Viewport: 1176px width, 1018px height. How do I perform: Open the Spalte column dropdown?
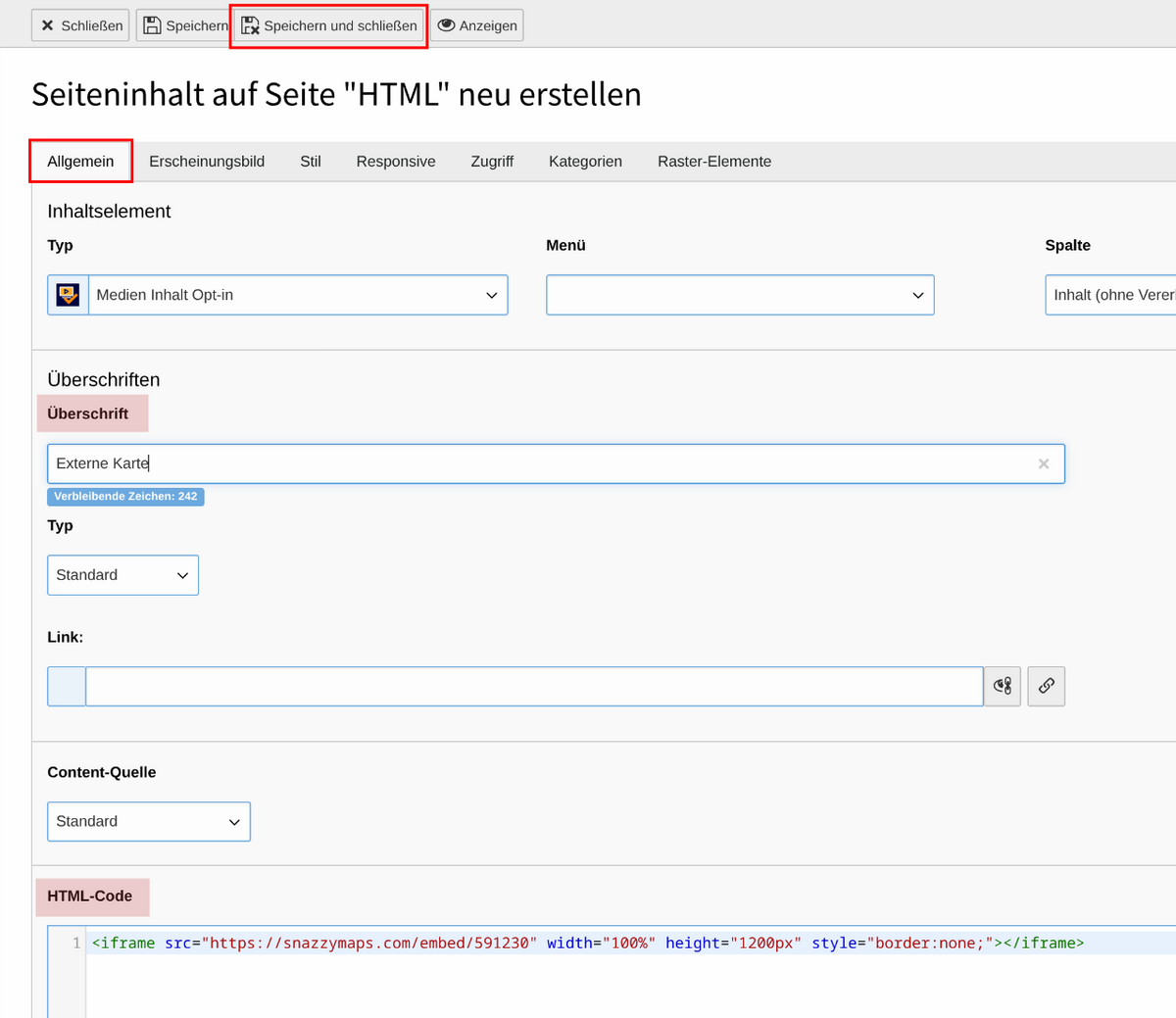(1112, 295)
